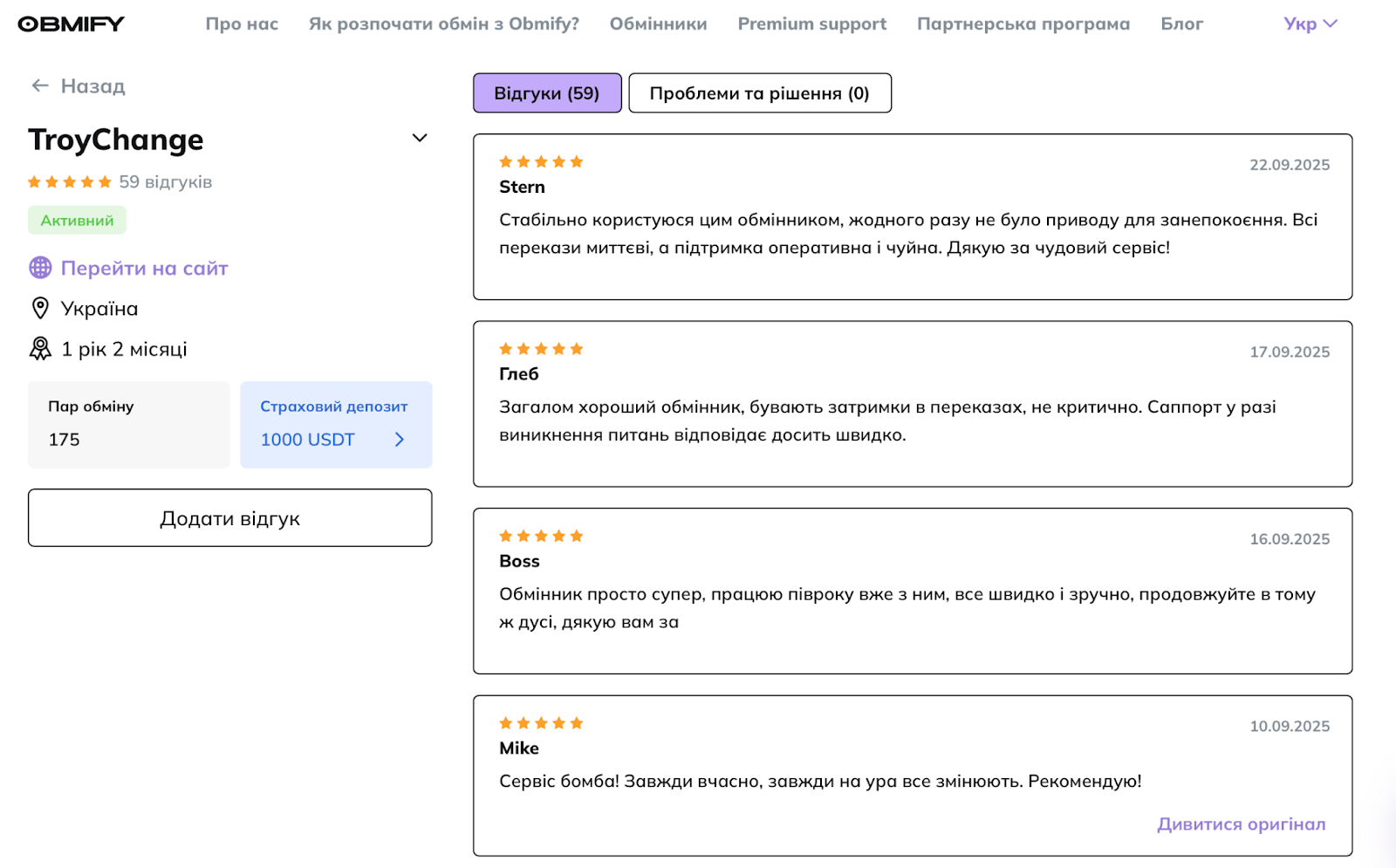Viewport: 1396px width, 868px height.
Task: Open the Укр language dropdown
Action: click(1310, 24)
